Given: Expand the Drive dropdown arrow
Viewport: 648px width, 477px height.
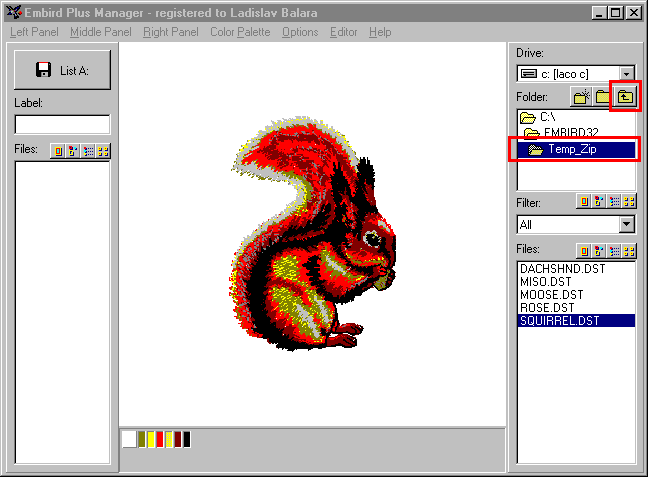Looking at the screenshot, I should pos(627,74).
